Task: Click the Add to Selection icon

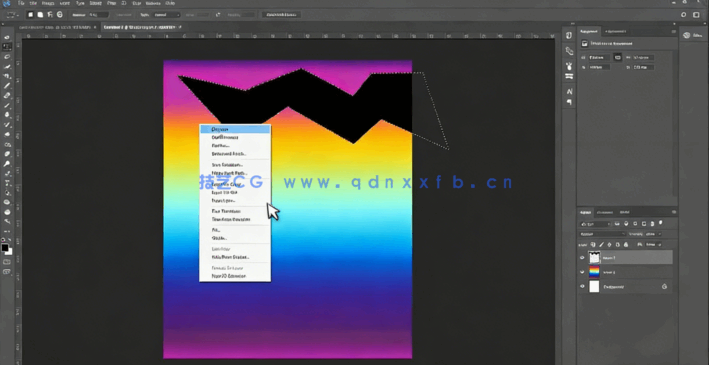Action: pyautogui.click(x=40, y=14)
